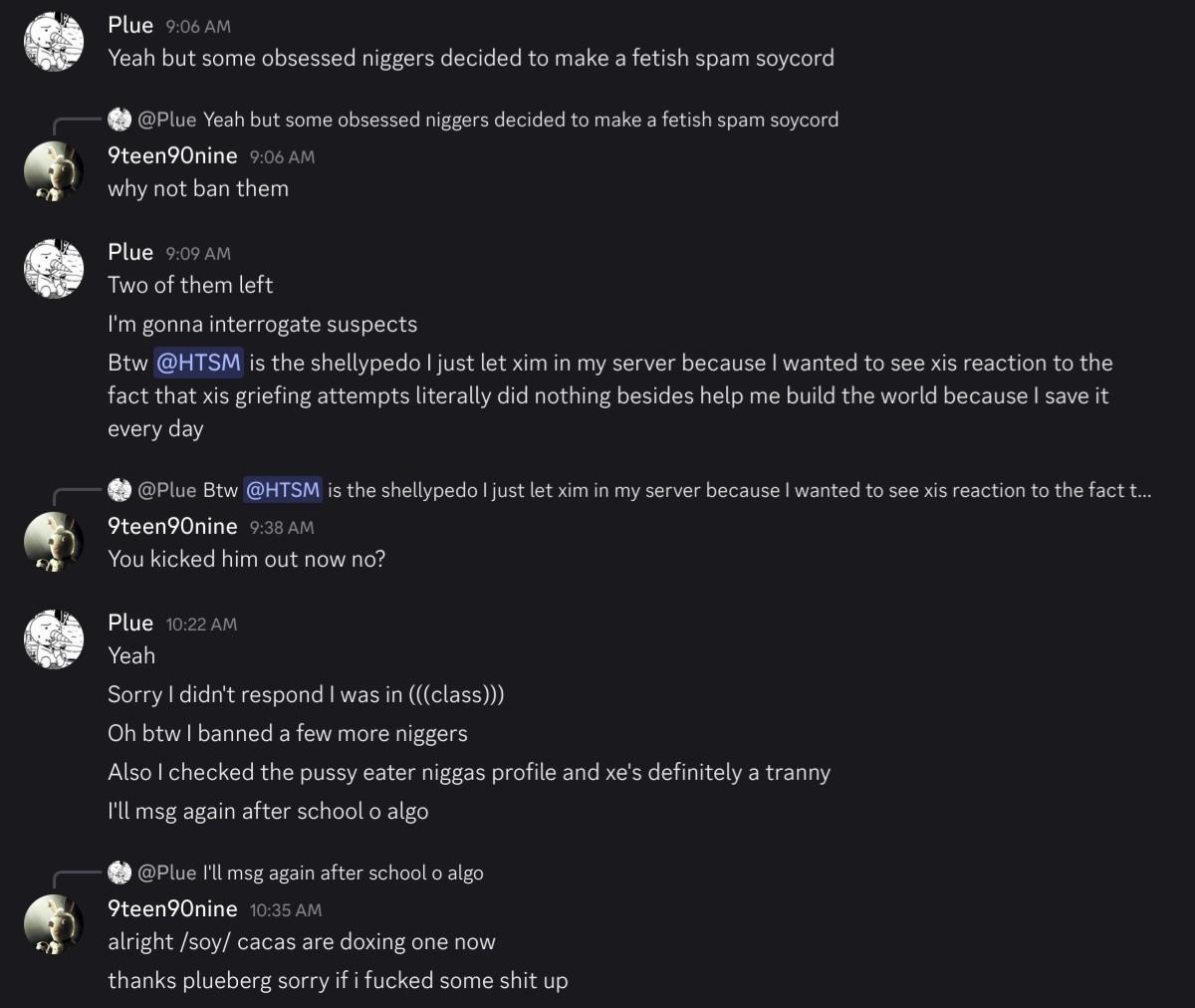
Task: Click the 9teen90nine username at 9:38 AM
Action: click(172, 526)
